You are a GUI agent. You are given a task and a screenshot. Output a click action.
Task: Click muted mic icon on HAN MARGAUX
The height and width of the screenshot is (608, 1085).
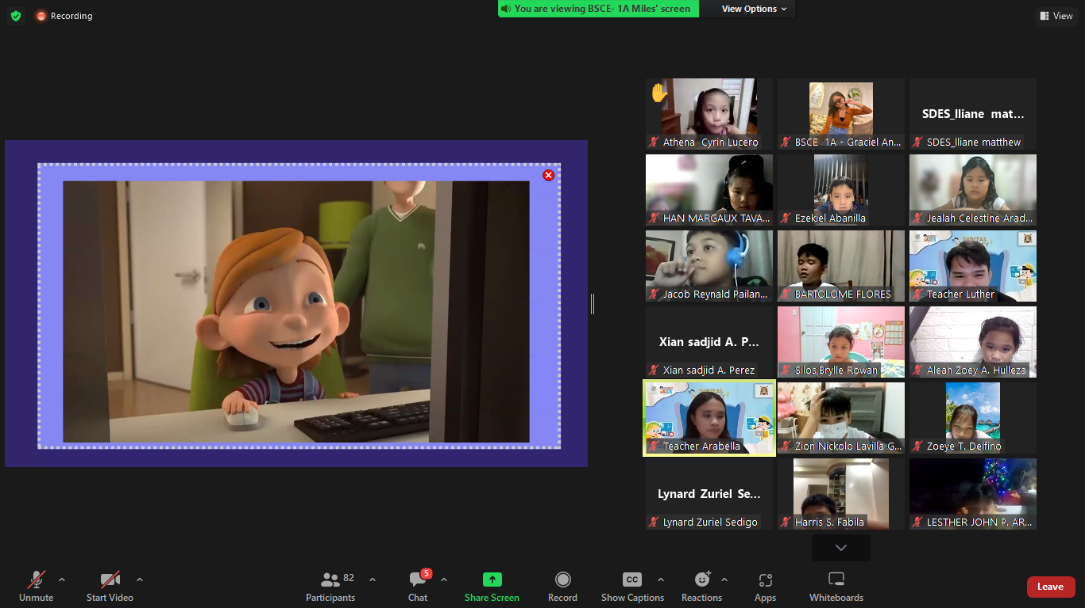tap(654, 219)
